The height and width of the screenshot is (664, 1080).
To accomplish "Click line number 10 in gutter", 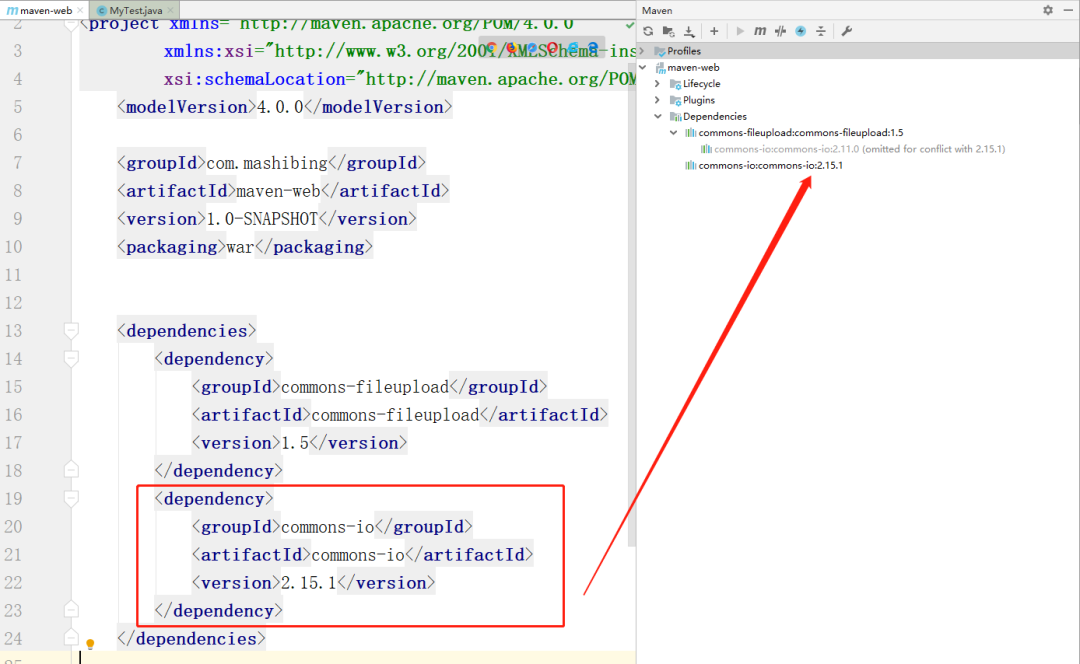I will 14,247.
